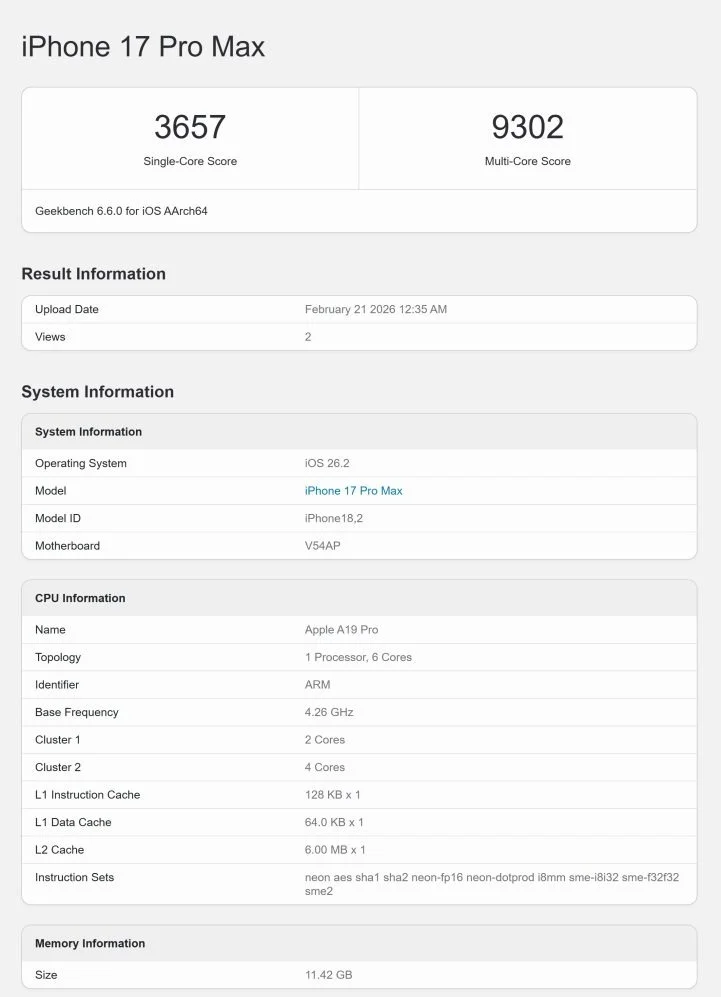This screenshot has height=997, width=721.
Task: Click the Apple A19 Pro CPU name
Action: click(x=340, y=629)
